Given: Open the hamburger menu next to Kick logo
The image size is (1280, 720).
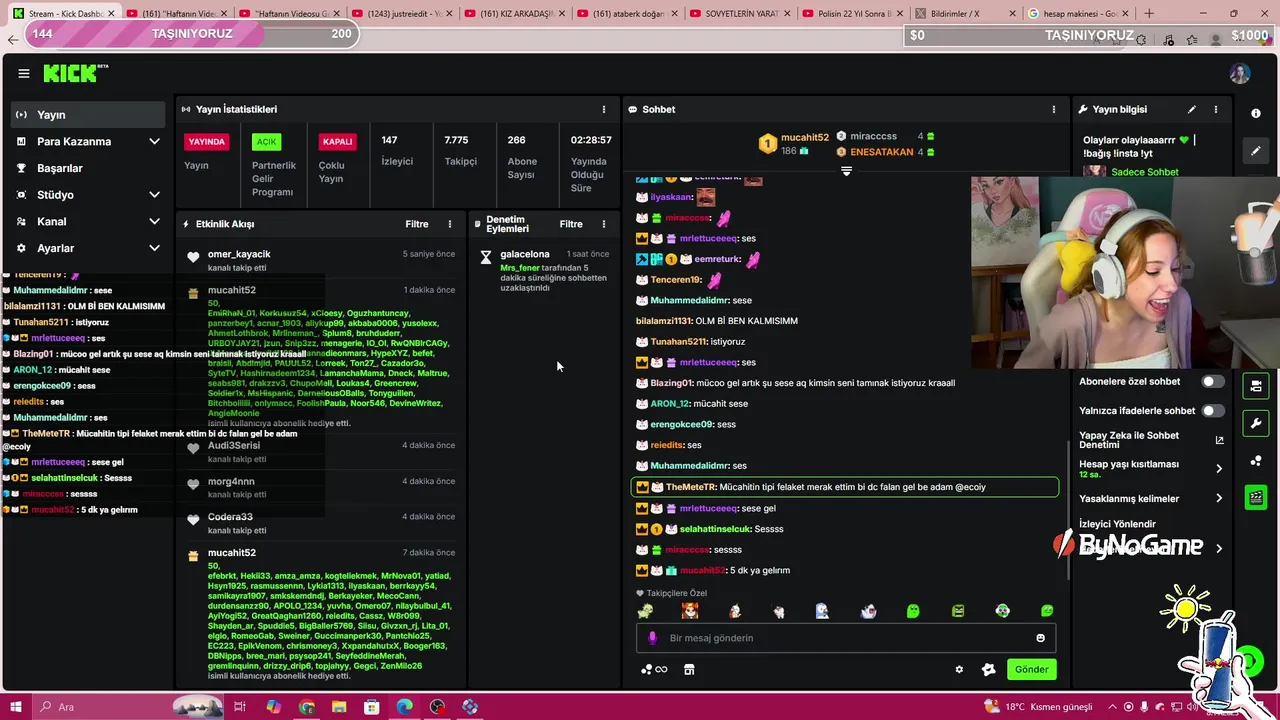Looking at the screenshot, I should pyautogui.click(x=24, y=74).
